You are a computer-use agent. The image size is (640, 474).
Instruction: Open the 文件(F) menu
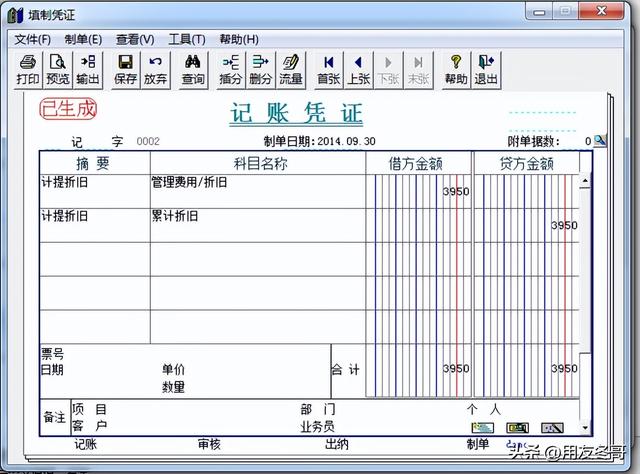coord(33,40)
